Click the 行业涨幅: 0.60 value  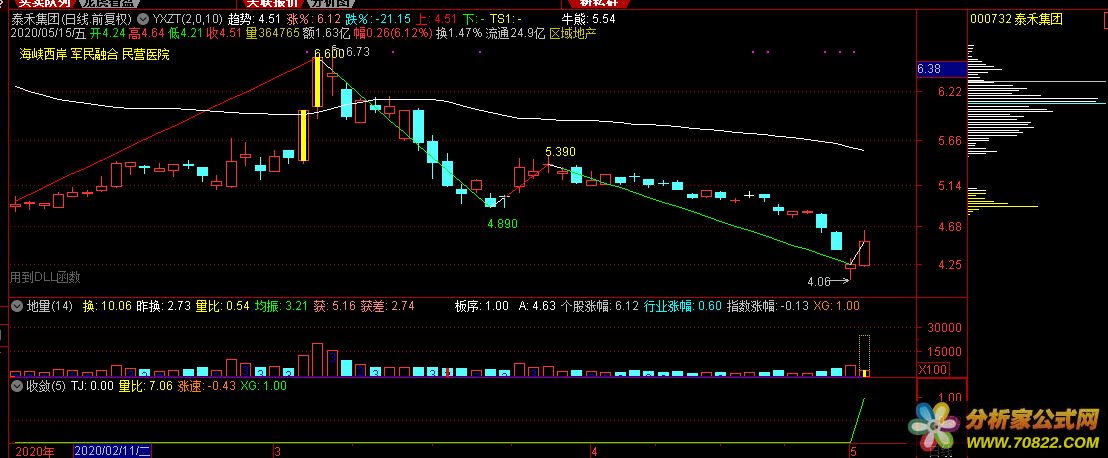click(x=683, y=306)
